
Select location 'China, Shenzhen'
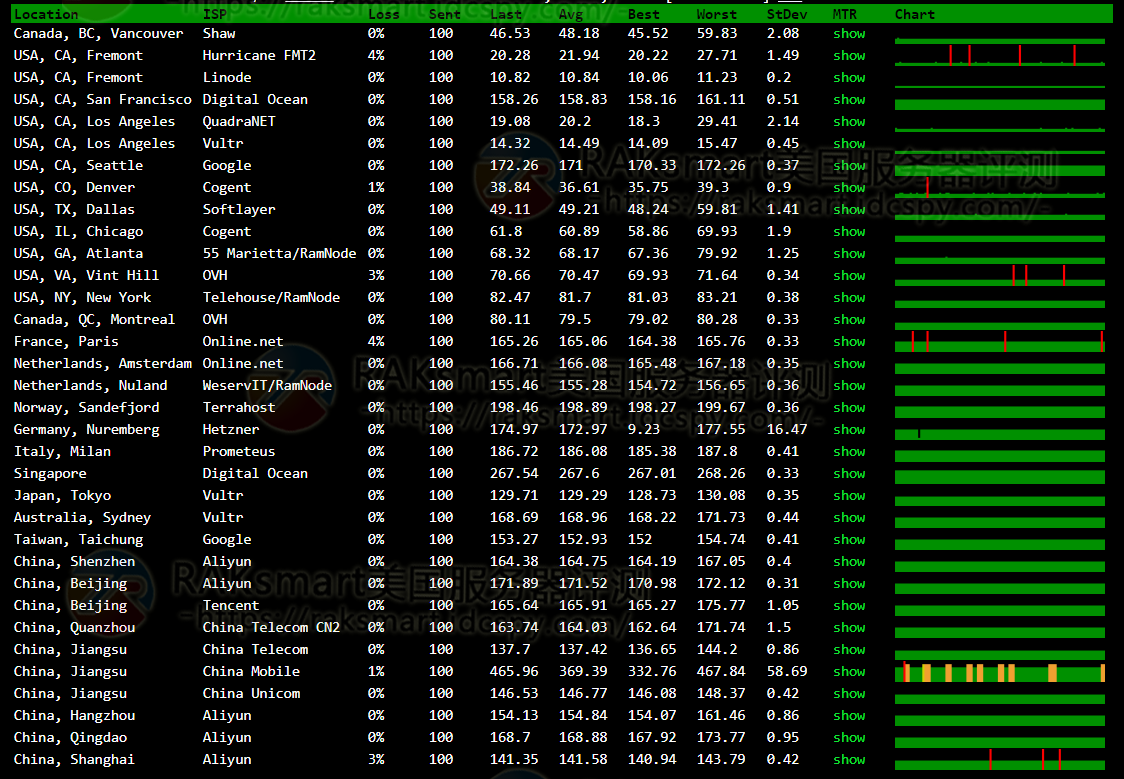coord(75,562)
